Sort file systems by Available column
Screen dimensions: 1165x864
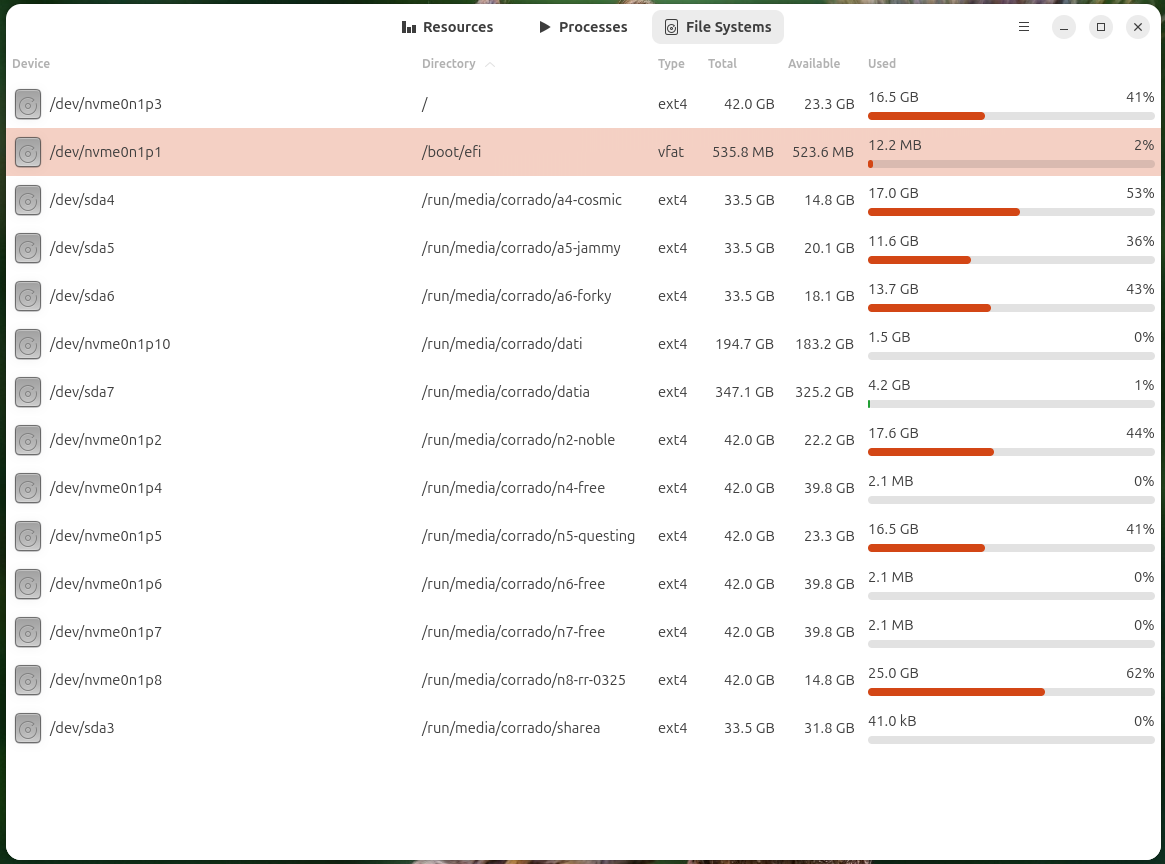click(x=814, y=64)
